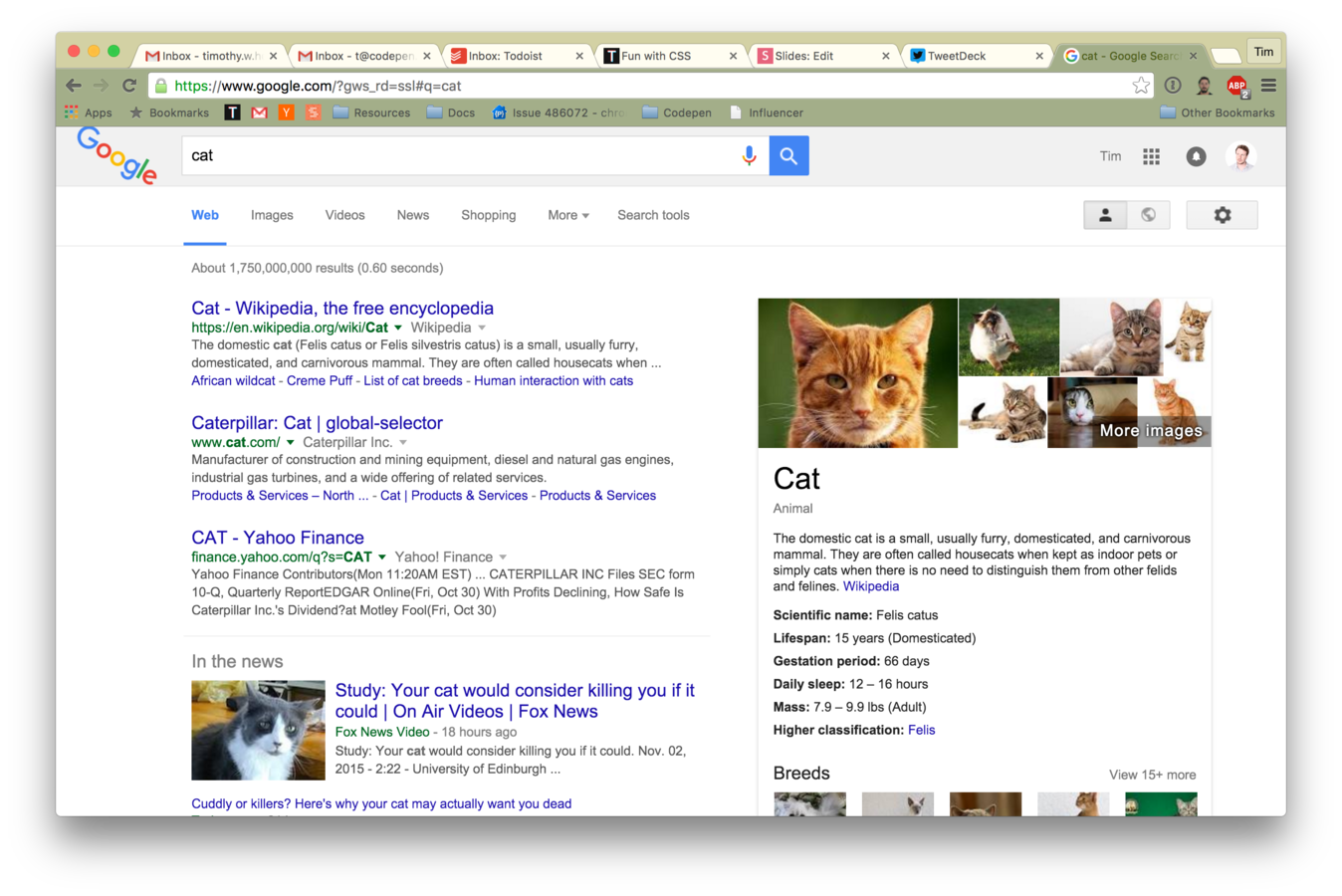Screen dimensions: 1342x896
Task: Open the Y Combinator bookmark icon
Action: [x=286, y=112]
